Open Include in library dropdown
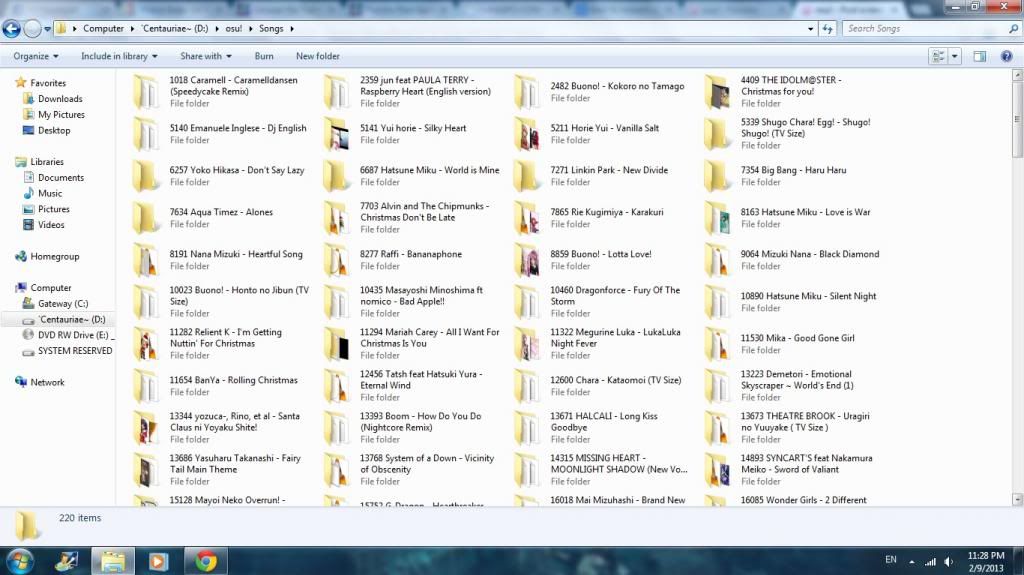The width and height of the screenshot is (1024, 575). 119,56
